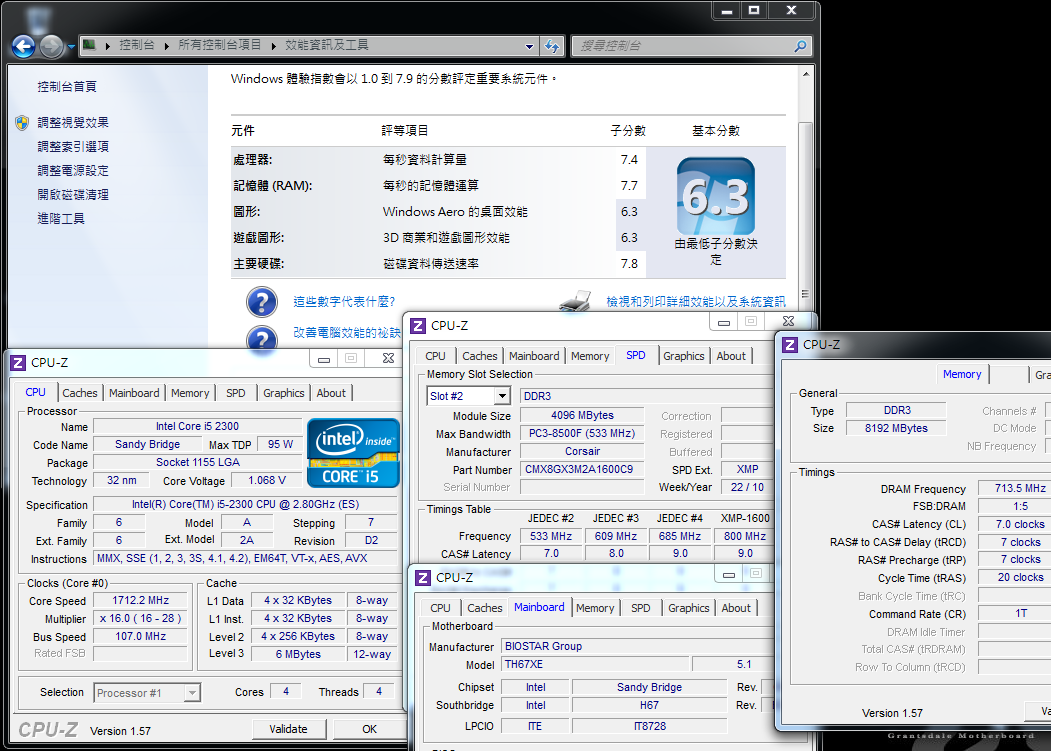Screen dimensions: 1051x751
Task: Click the Code Name value Sandy Bridge
Action: pos(147,445)
